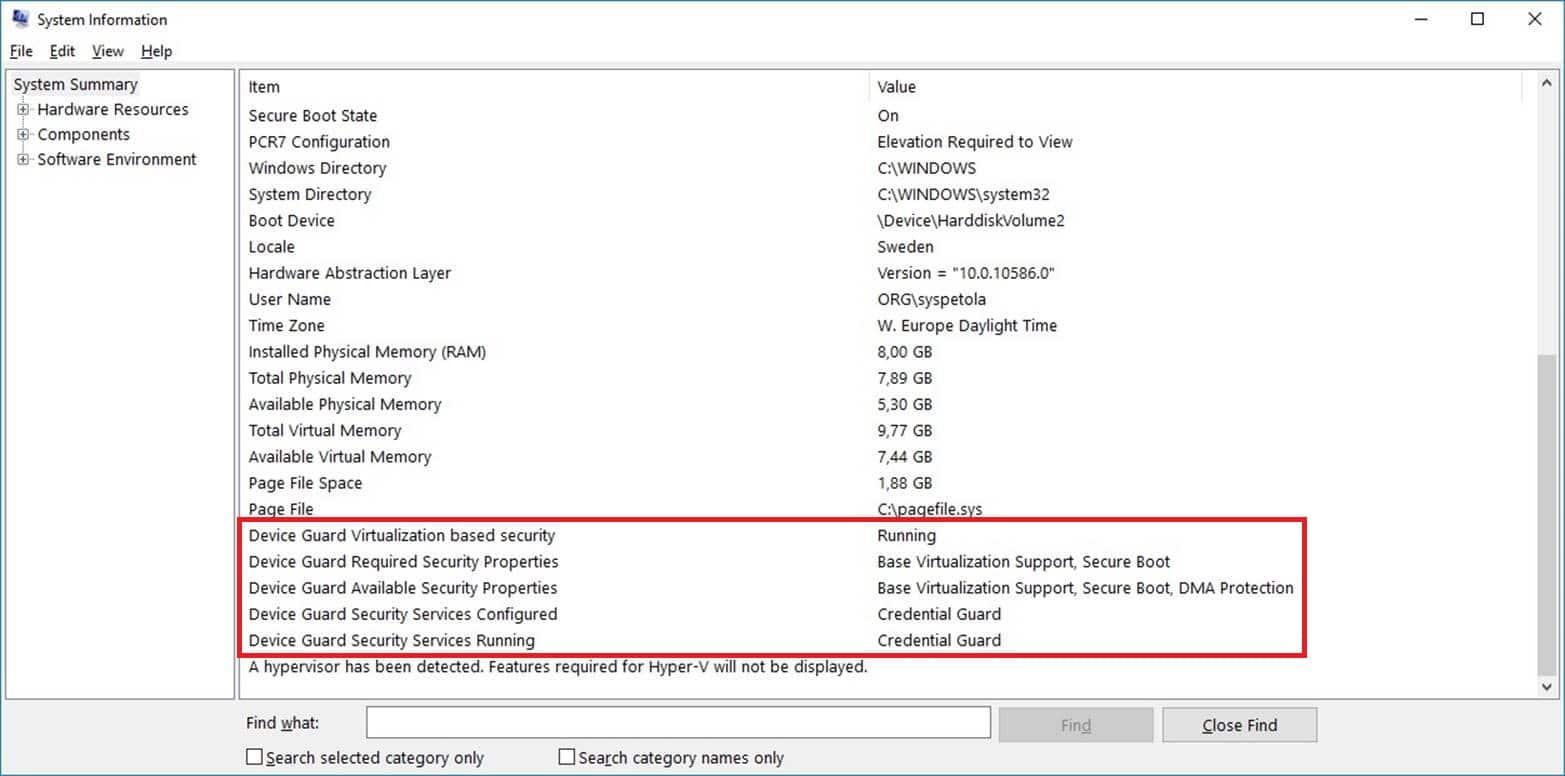The height and width of the screenshot is (776, 1565).
Task: Select the User Name row
Action: click(880, 299)
